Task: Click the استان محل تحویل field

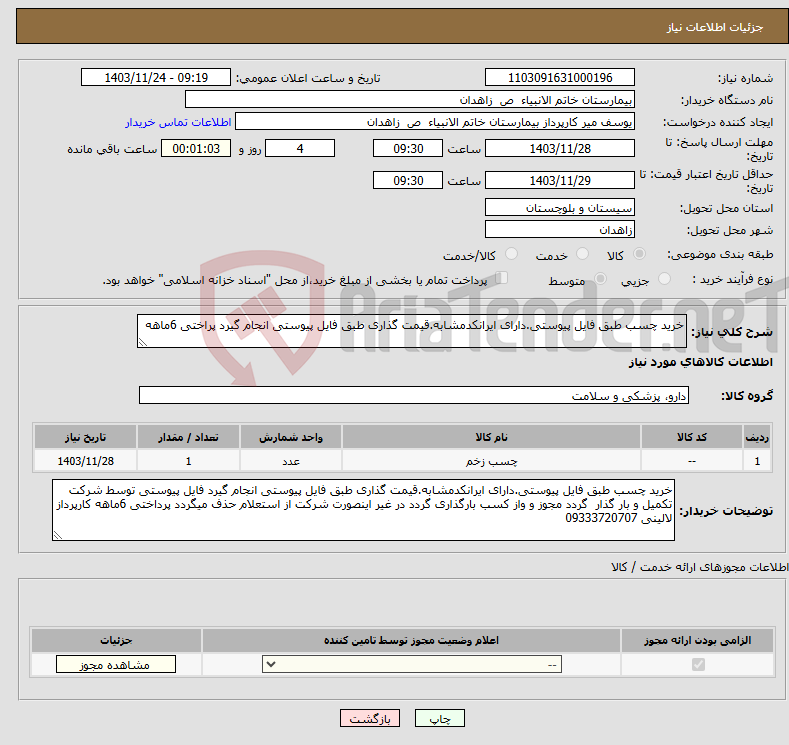Action: click(559, 207)
